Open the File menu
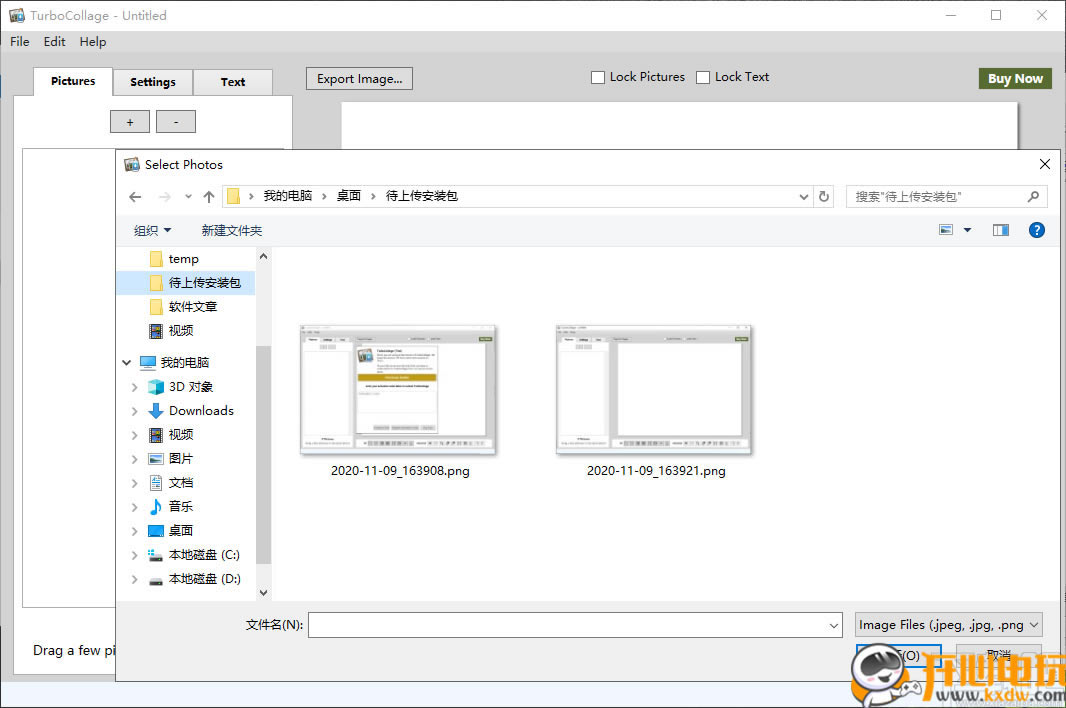Screen dimensions: 1066x708 (20, 42)
